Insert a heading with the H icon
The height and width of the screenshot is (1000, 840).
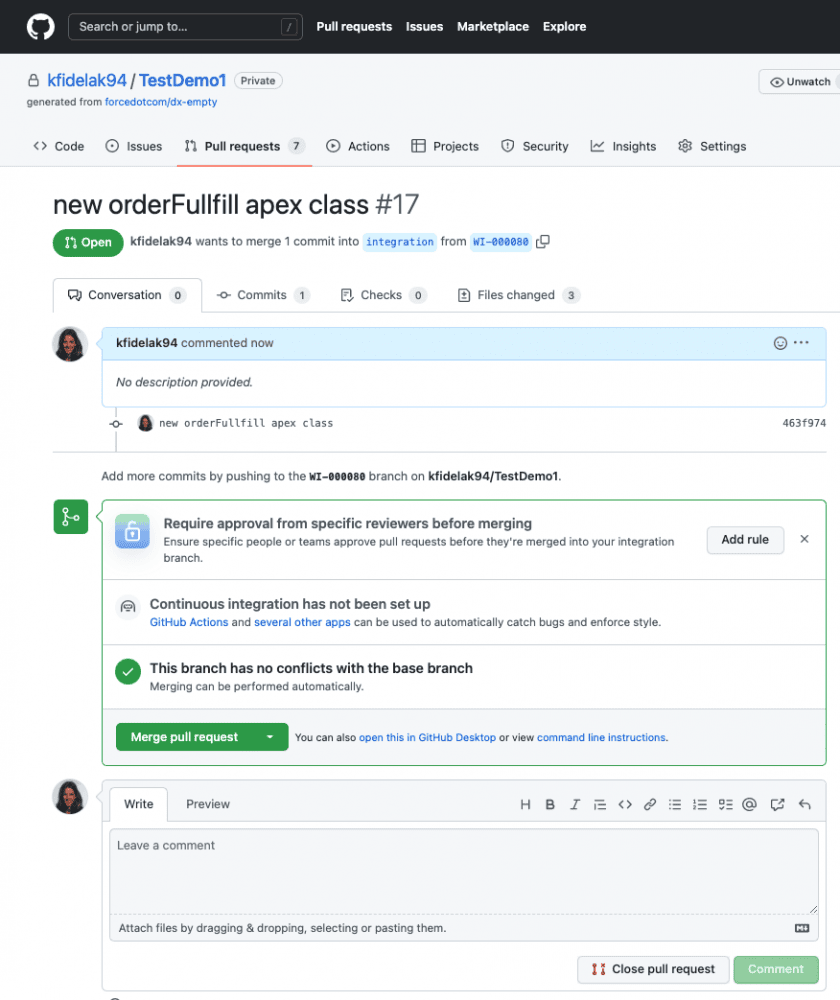tap(525, 805)
